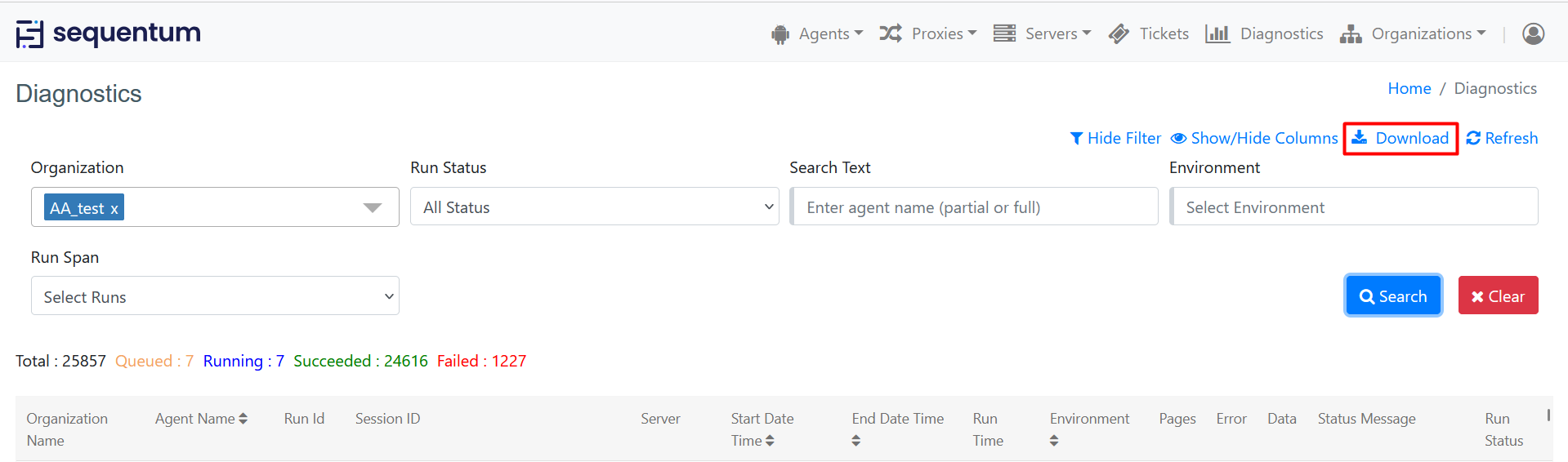The height and width of the screenshot is (462, 1568).
Task: Open the user profile account icon
Action: (1533, 33)
